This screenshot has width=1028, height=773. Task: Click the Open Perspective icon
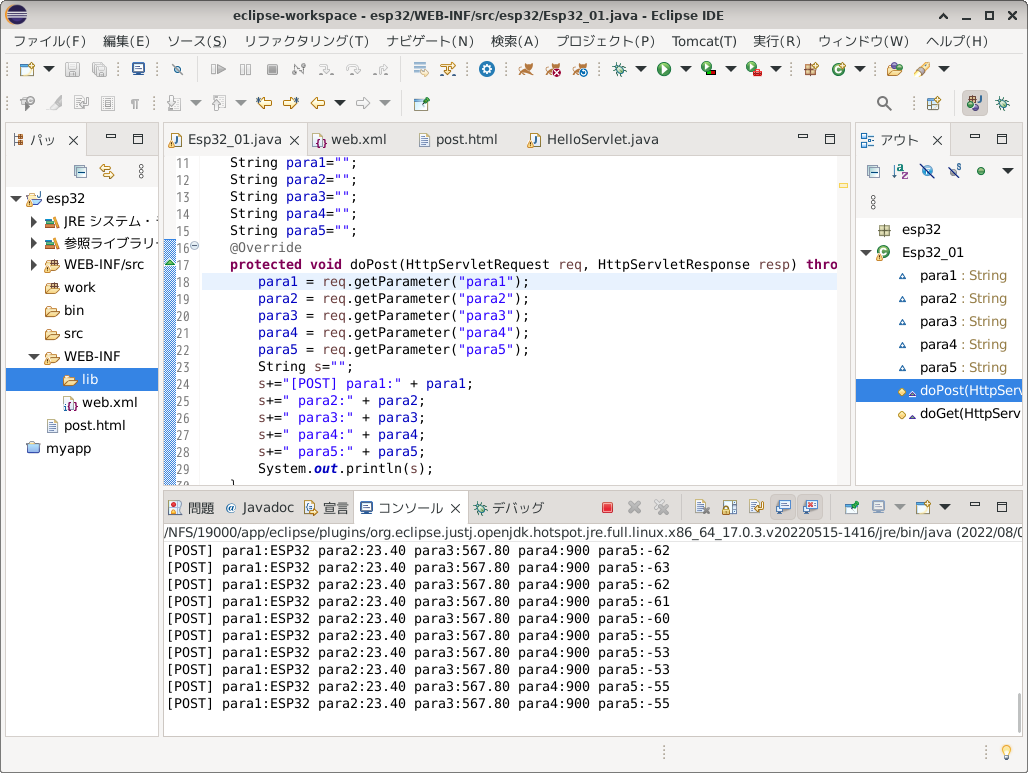coord(934,103)
